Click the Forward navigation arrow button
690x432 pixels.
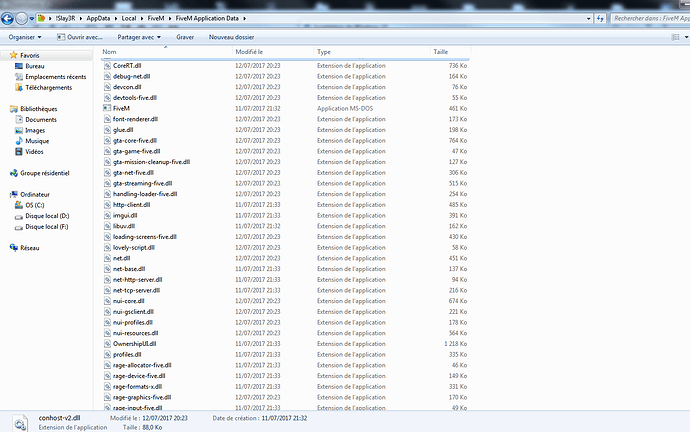(21, 18)
